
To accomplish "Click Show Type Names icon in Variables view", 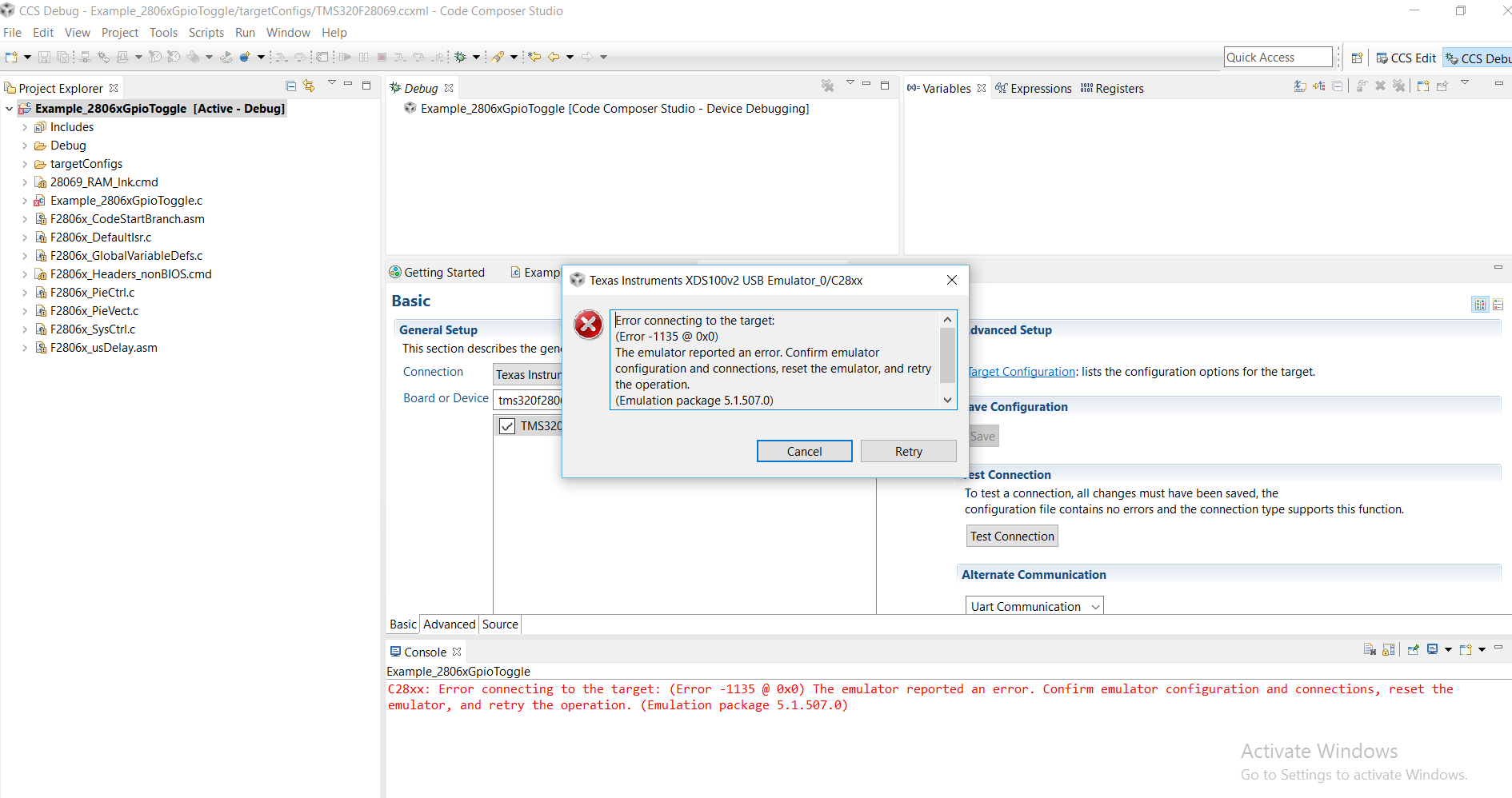I will click(1300, 86).
